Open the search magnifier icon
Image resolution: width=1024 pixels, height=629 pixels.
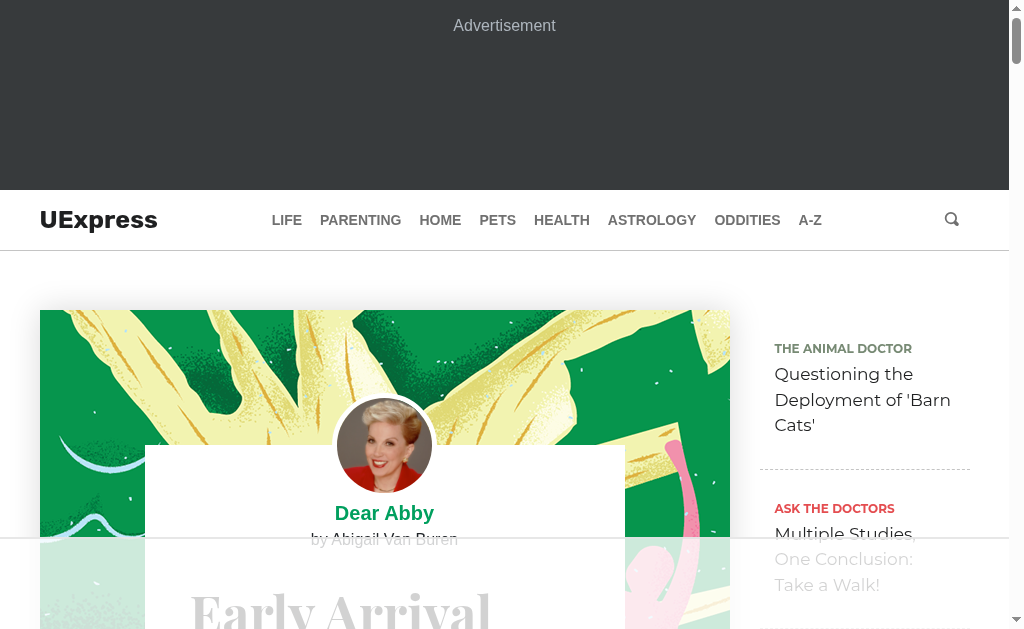(952, 219)
